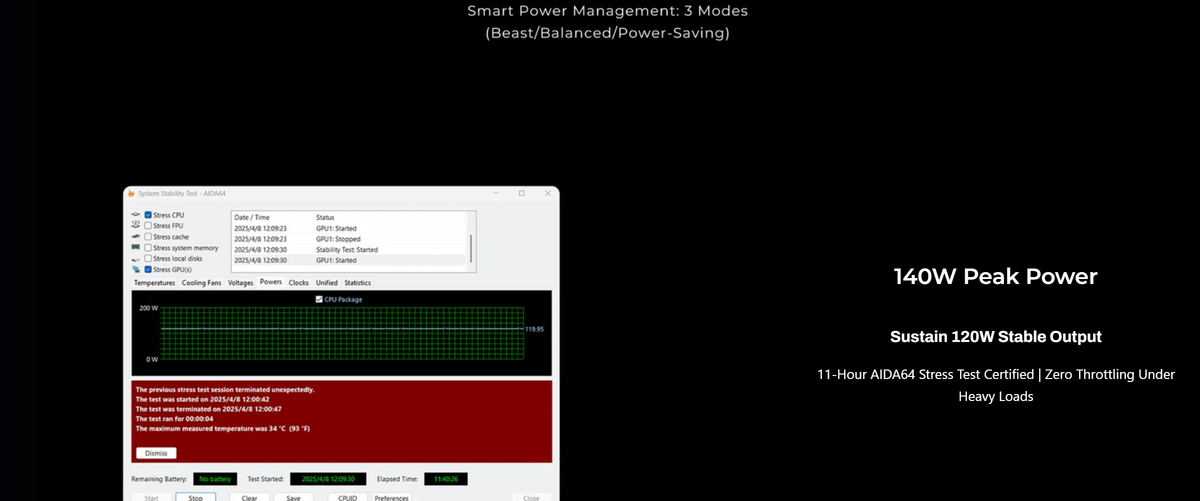Click the disk icon beside Stress local disks
Image resolution: width=1200 pixels, height=501 pixels.
click(x=136, y=258)
